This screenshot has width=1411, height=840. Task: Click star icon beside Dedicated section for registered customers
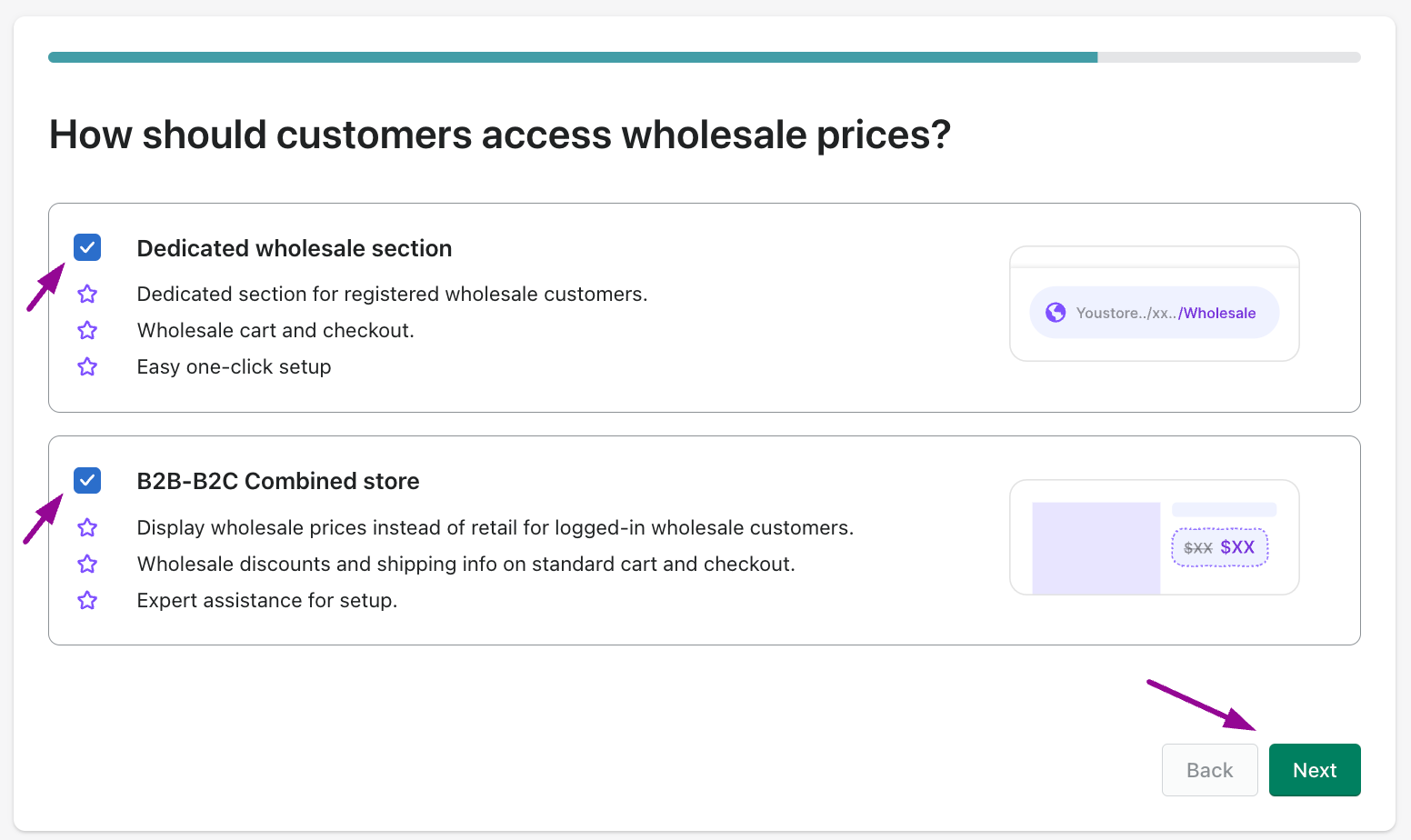pyautogui.click(x=87, y=294)
